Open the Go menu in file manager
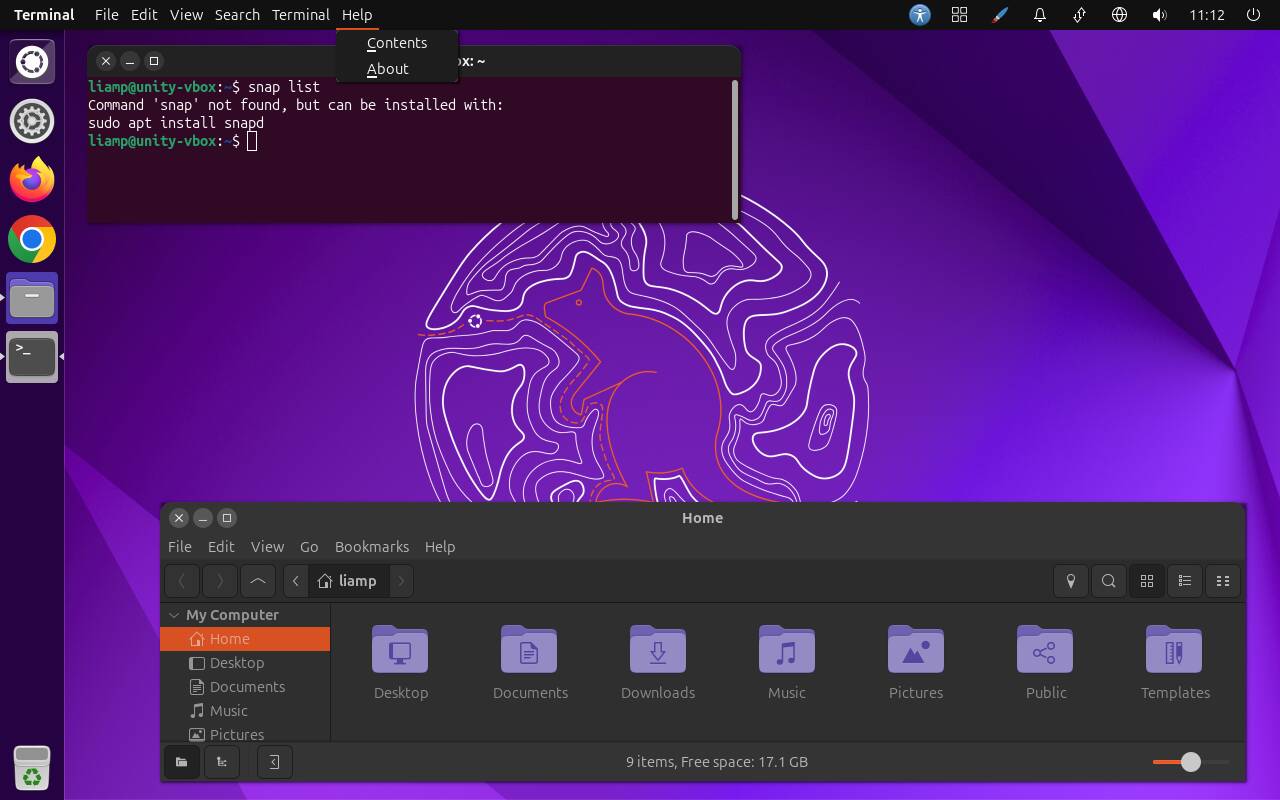This screenshot has height=800, width=1280. (x=309, y=547)
